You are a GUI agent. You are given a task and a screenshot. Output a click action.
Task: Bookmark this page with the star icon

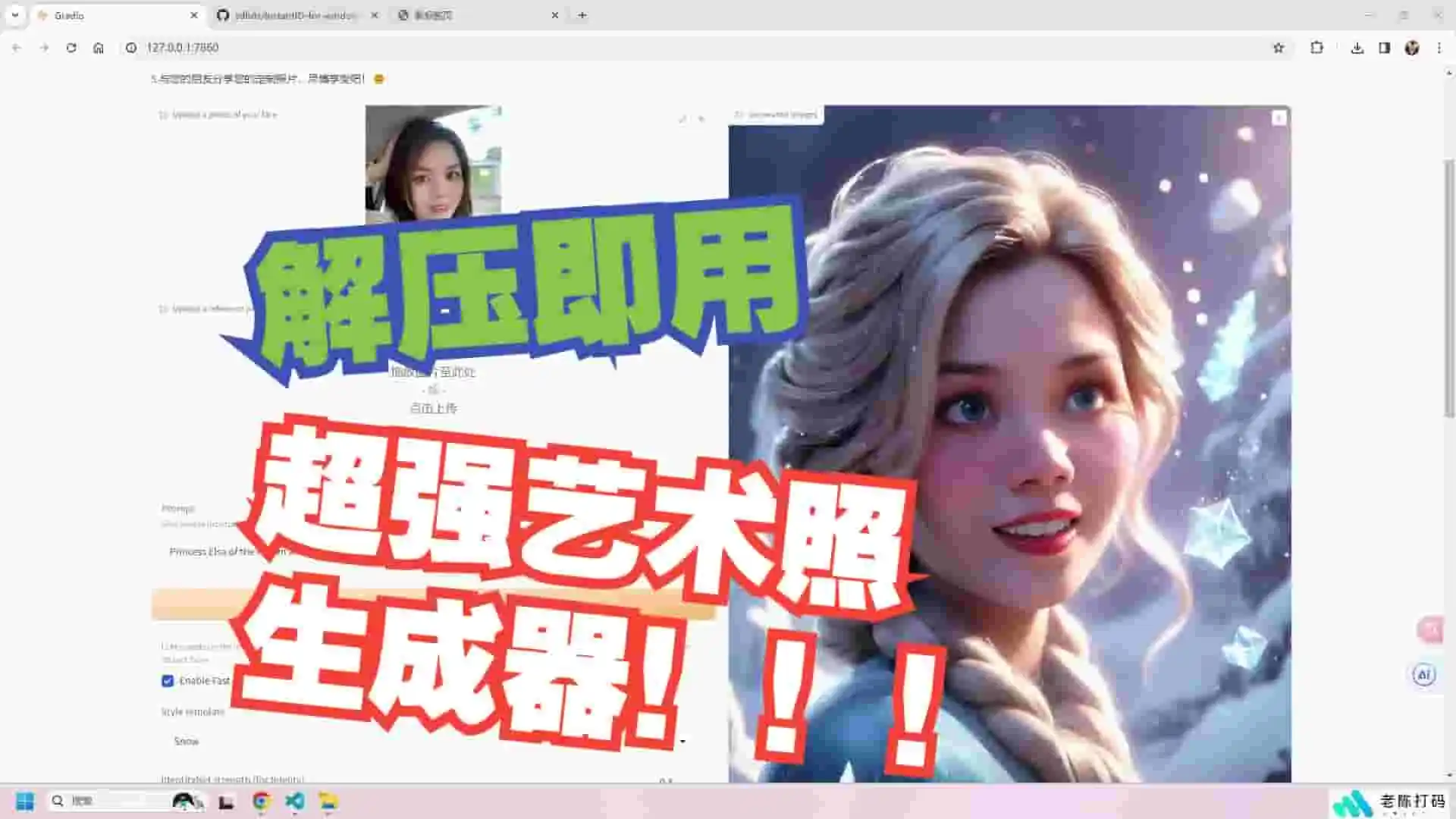1279,48
